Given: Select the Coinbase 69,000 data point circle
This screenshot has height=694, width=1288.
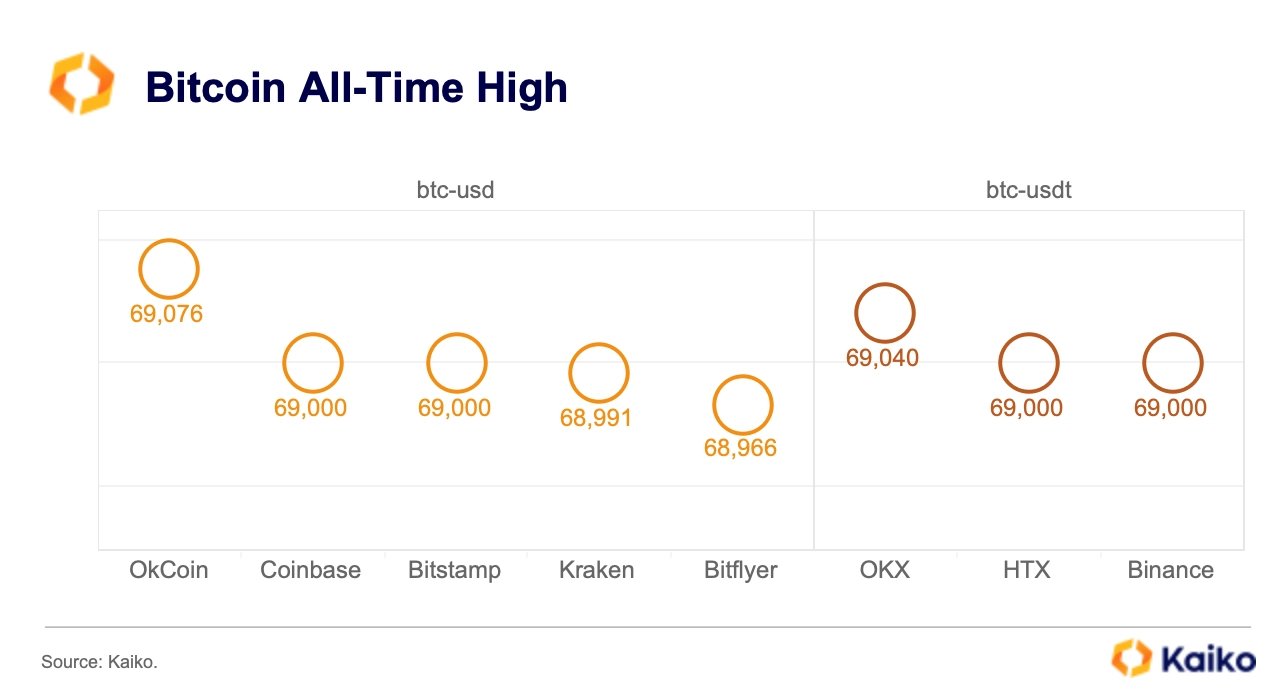Looking at the screenshot, I should 313,363.
